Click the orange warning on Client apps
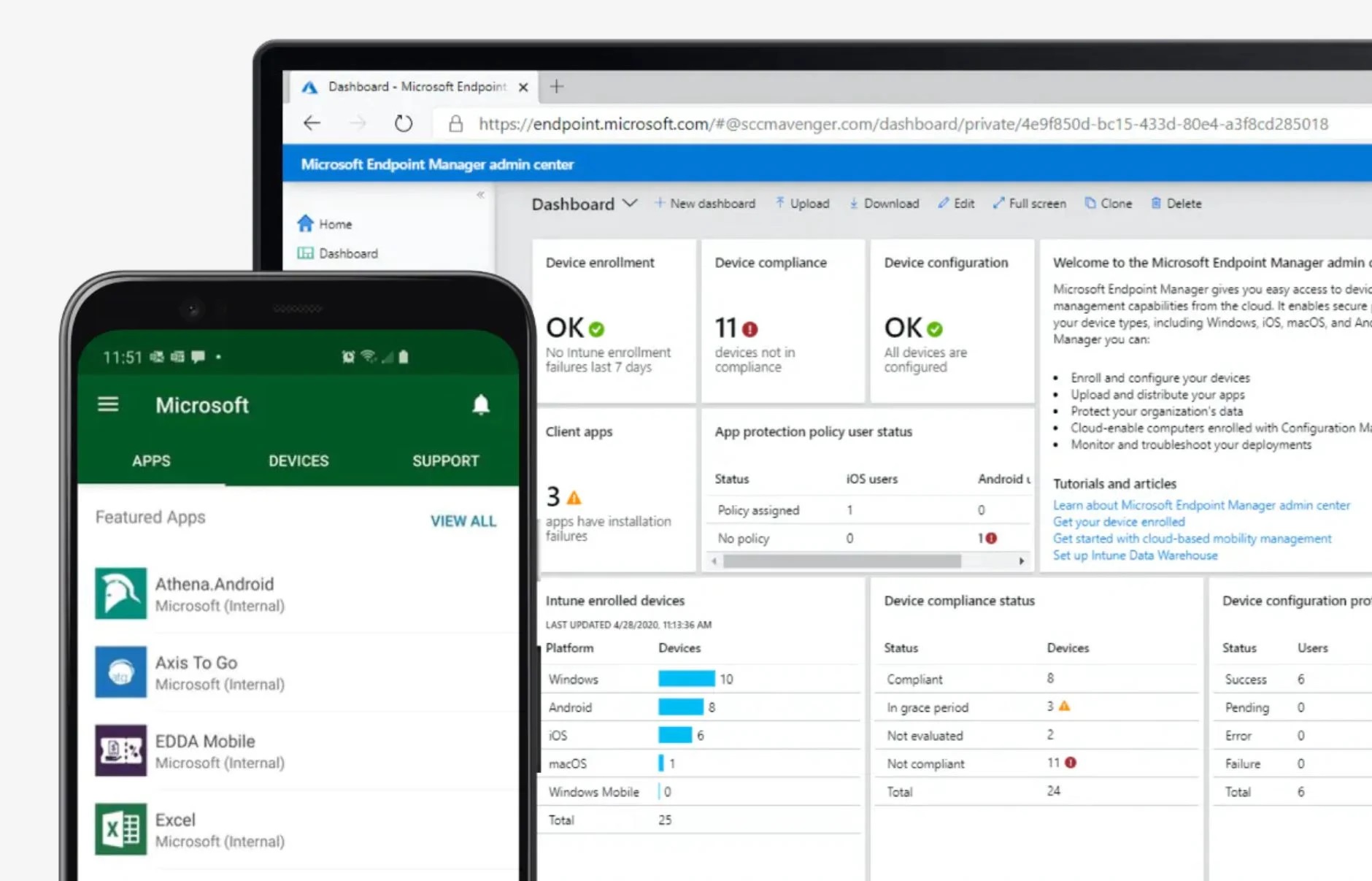The height and width of the screenshot is (881, 1372). click(574, 498)
